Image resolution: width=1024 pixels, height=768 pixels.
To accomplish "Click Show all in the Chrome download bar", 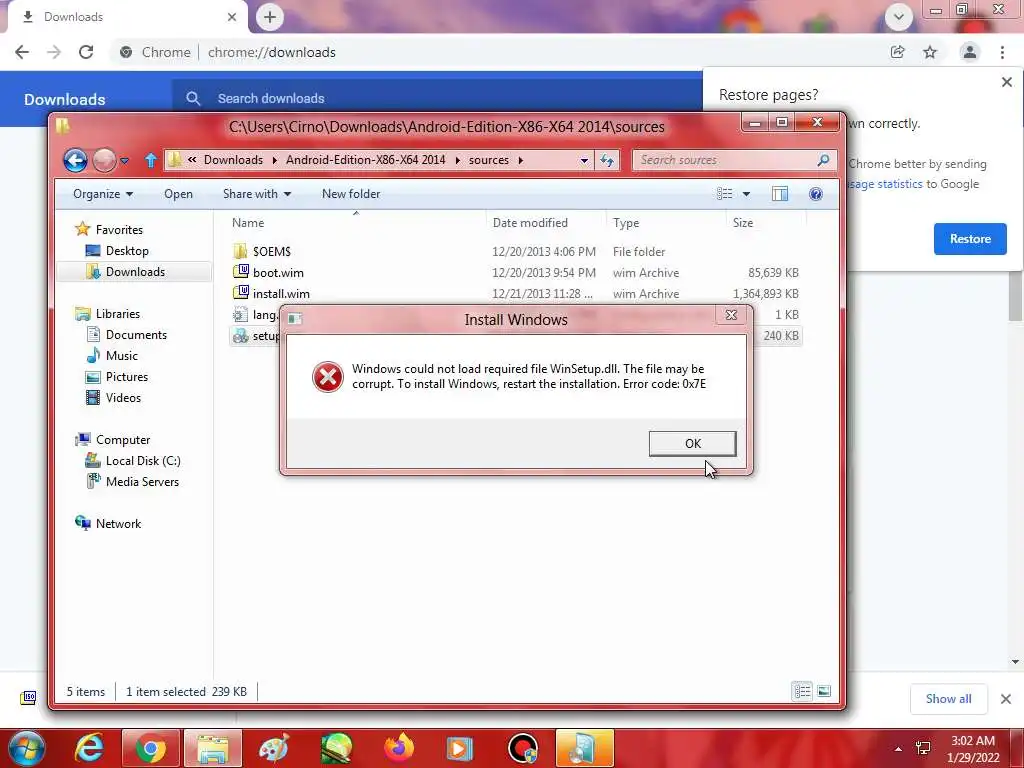I will point(948,699).
